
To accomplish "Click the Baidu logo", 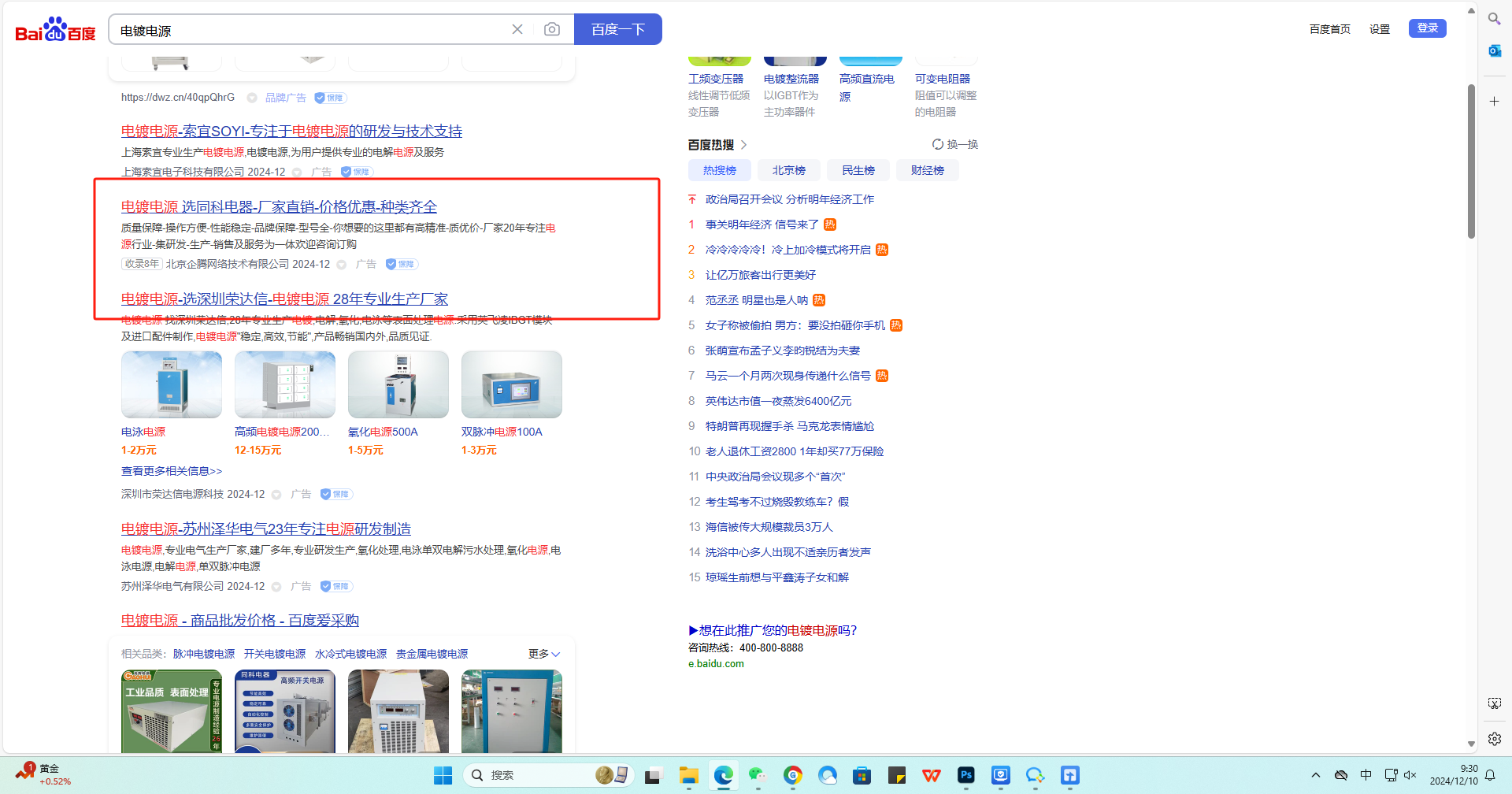I will click(x=55, y=29).
